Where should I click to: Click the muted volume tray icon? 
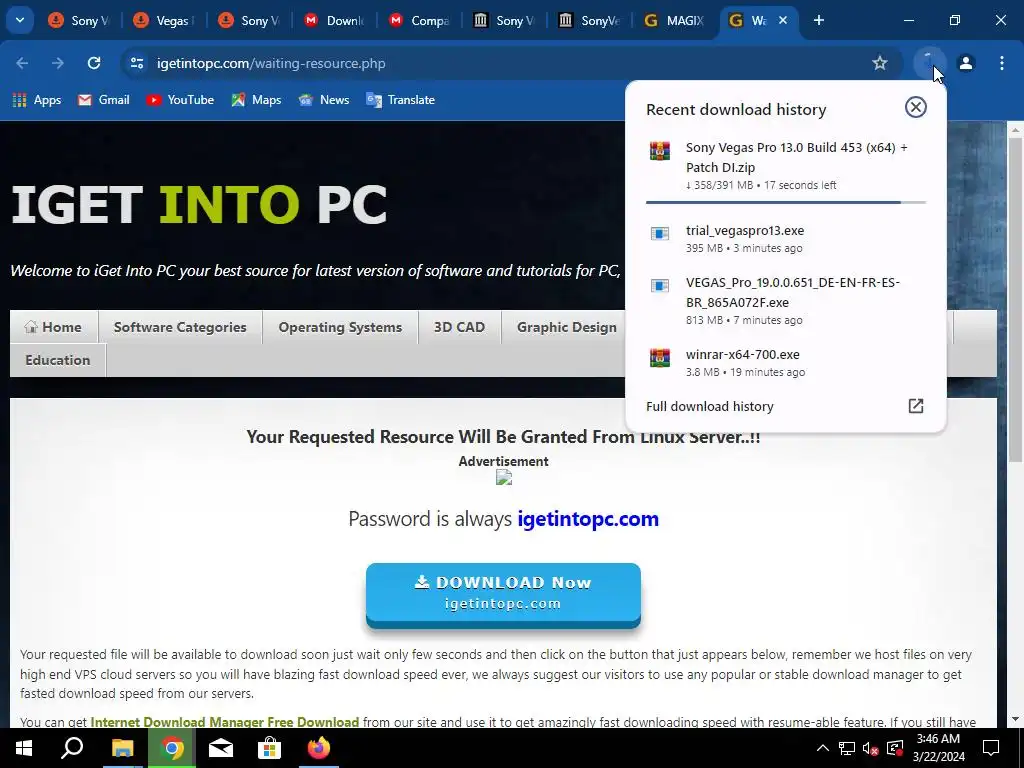tap(870, 748)
